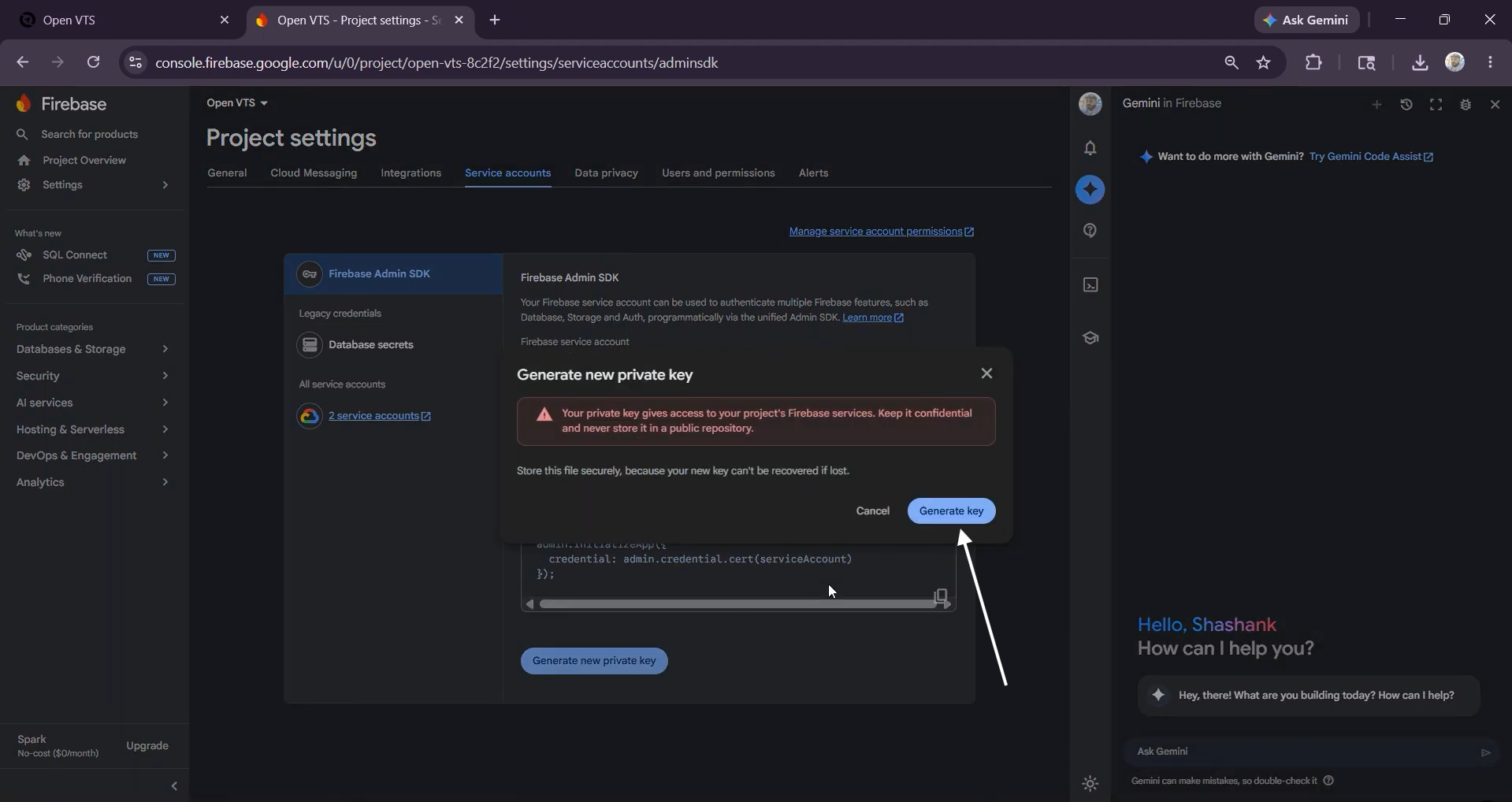1512x802 pixels.
Task: Close the Gemini in Firebase panel
Action: pos(1495,105)
